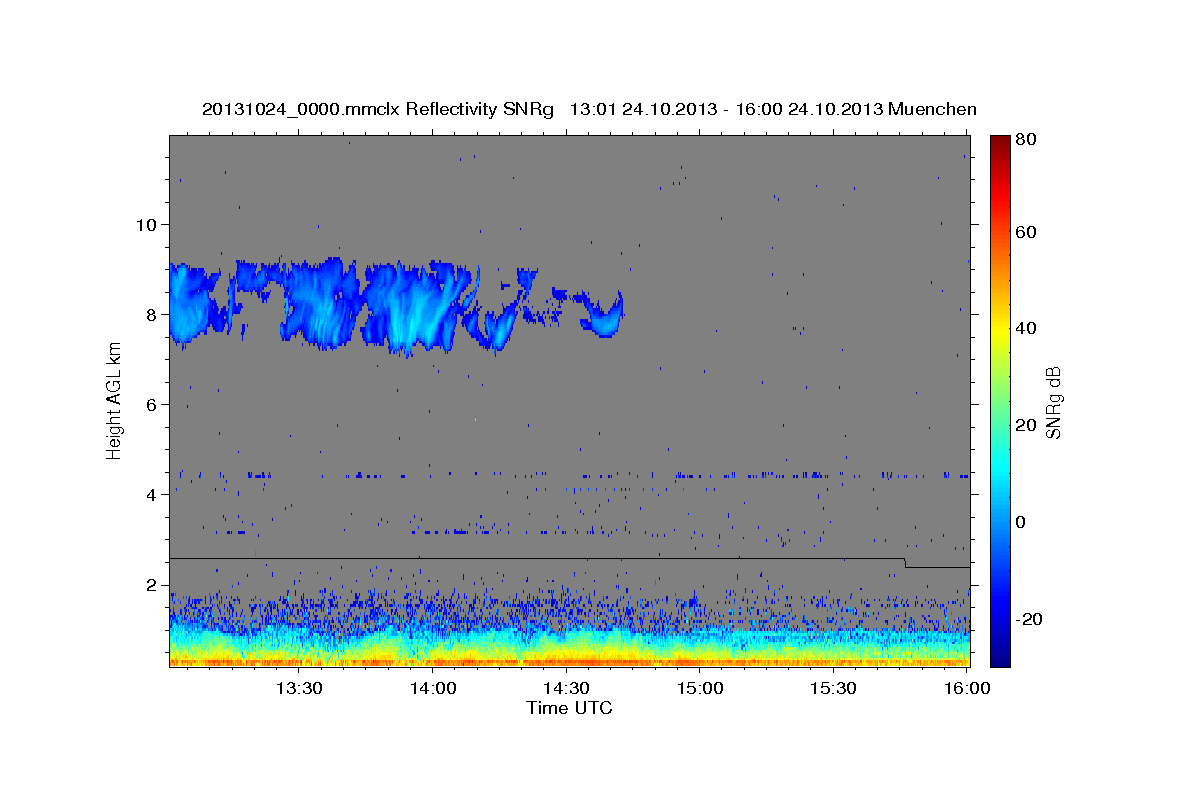This screenshot has height=800, width=1200.
Task: Select the 15:00 time axis label
Action: click(700, 688)
